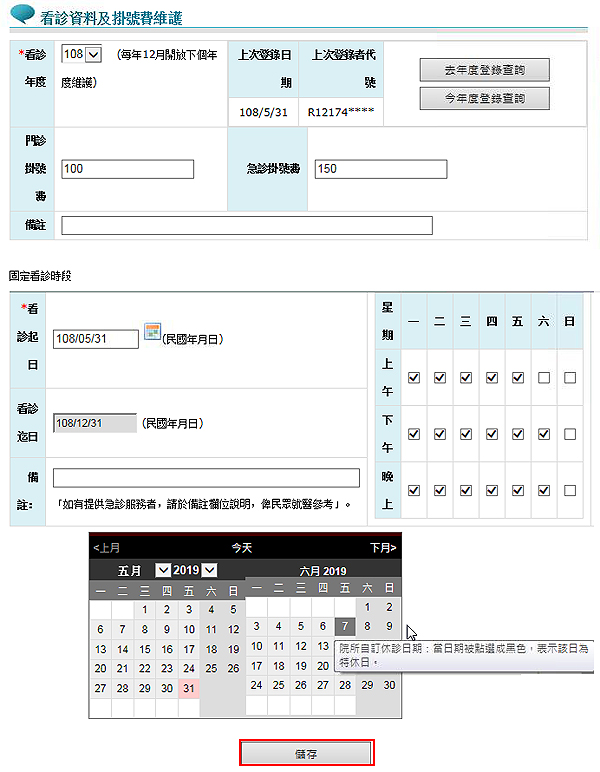Screen dimensions: 600x772
Task: Click 今年度登錄查詢 button
Action: [485, 98]
